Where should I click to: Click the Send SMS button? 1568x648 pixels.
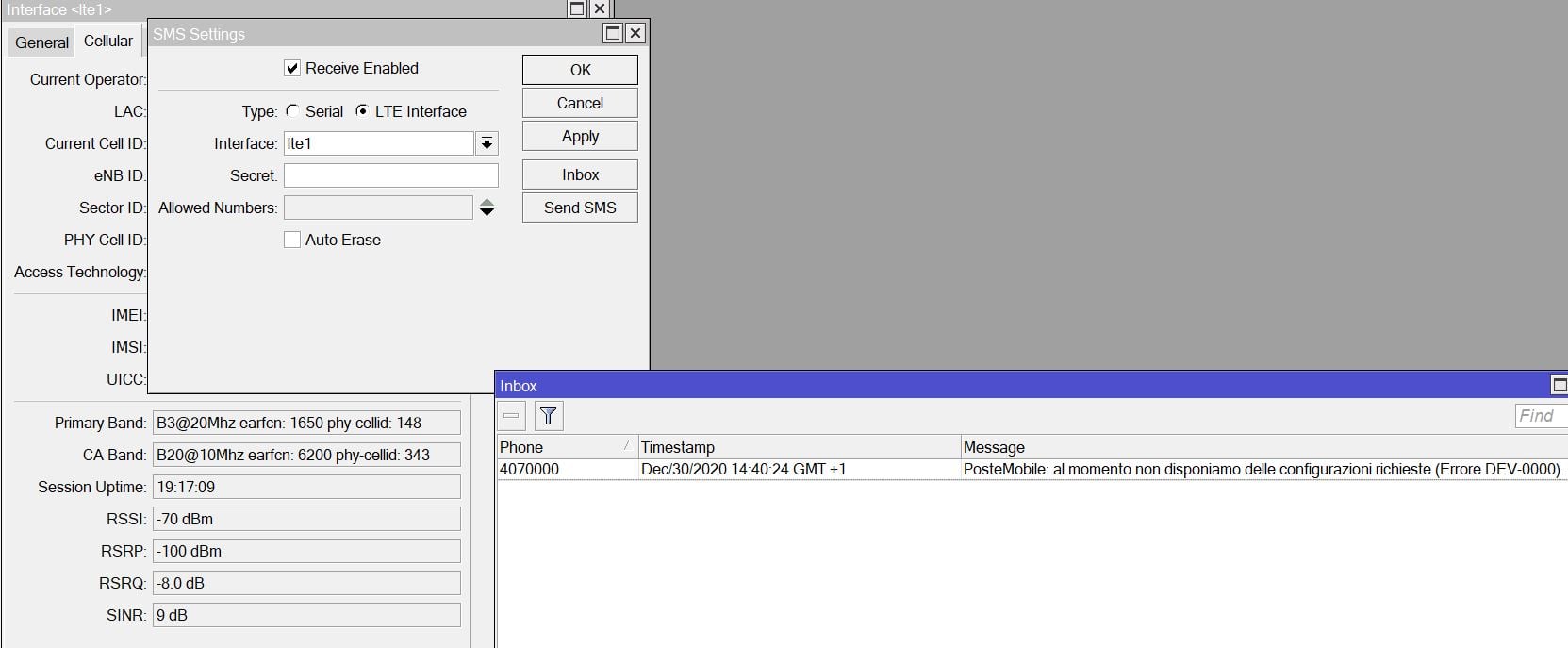580,208
